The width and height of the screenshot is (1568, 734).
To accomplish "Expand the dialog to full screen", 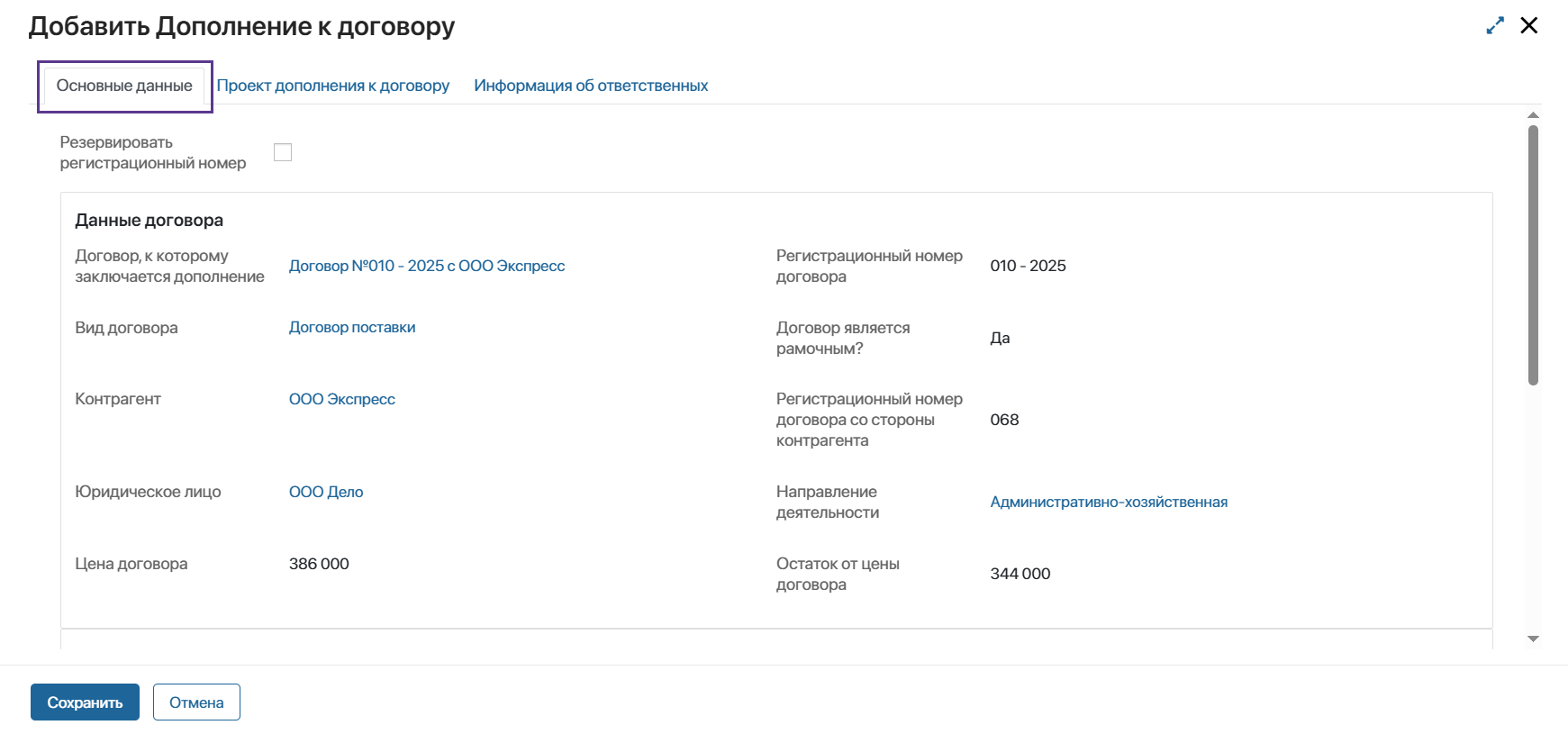I will [1495, 26].
